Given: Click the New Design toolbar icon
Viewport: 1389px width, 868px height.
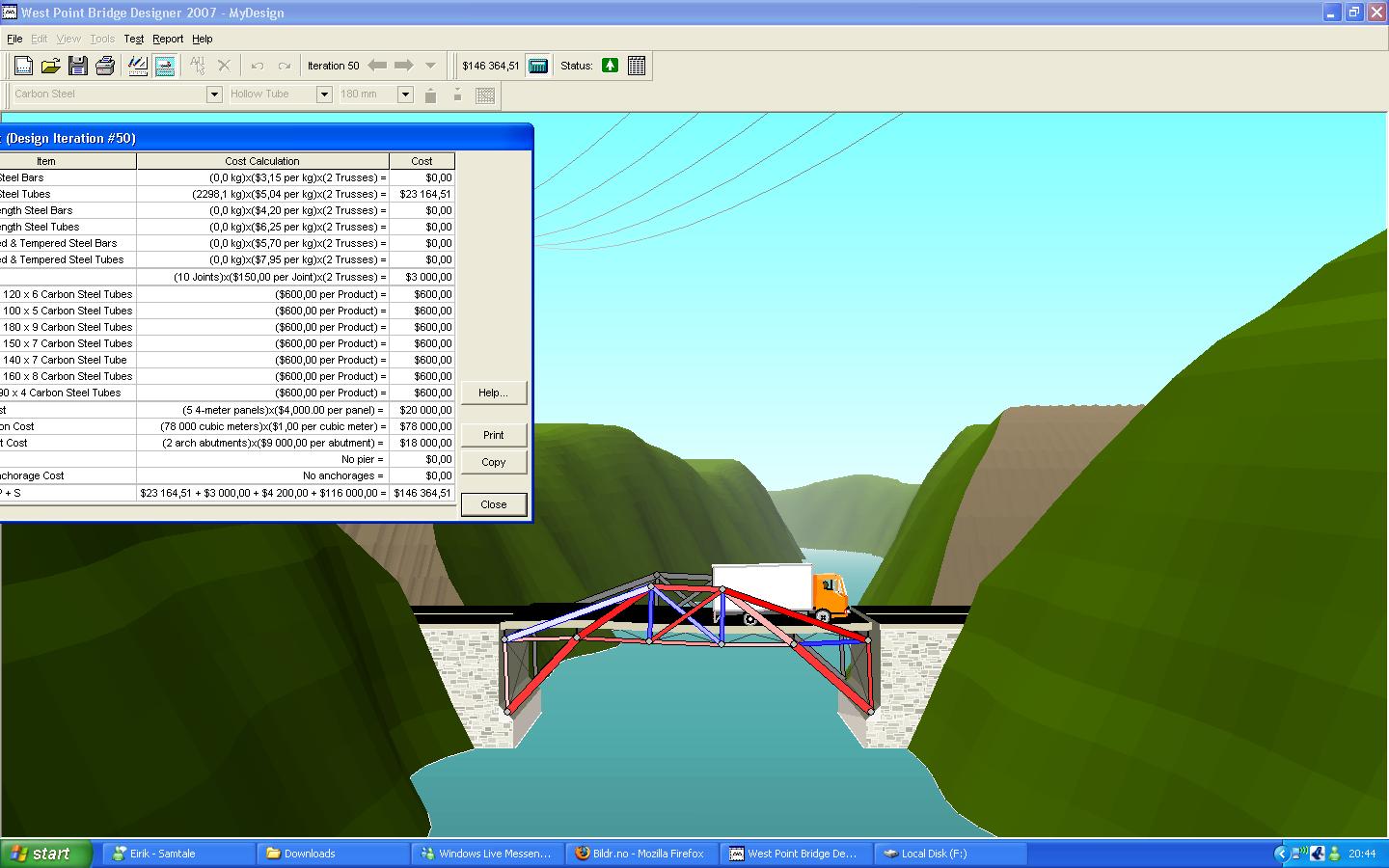Looking at the screenshot, I should click(24, 66).
